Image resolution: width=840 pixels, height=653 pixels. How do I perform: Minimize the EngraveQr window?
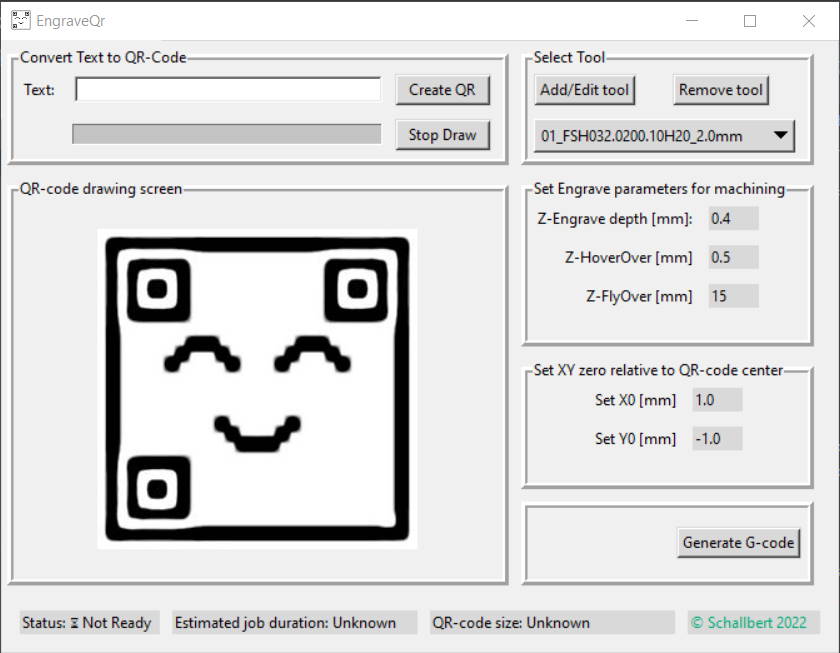692,21
